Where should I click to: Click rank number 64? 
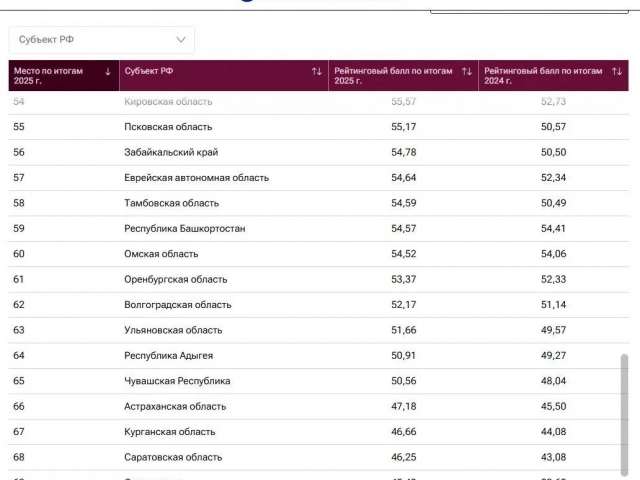click(19, 356)
